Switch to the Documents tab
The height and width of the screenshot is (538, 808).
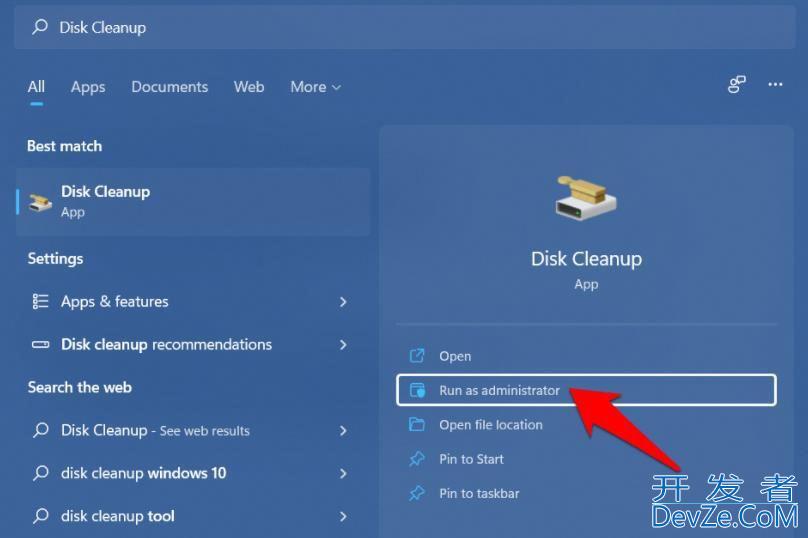pos(170,87)
